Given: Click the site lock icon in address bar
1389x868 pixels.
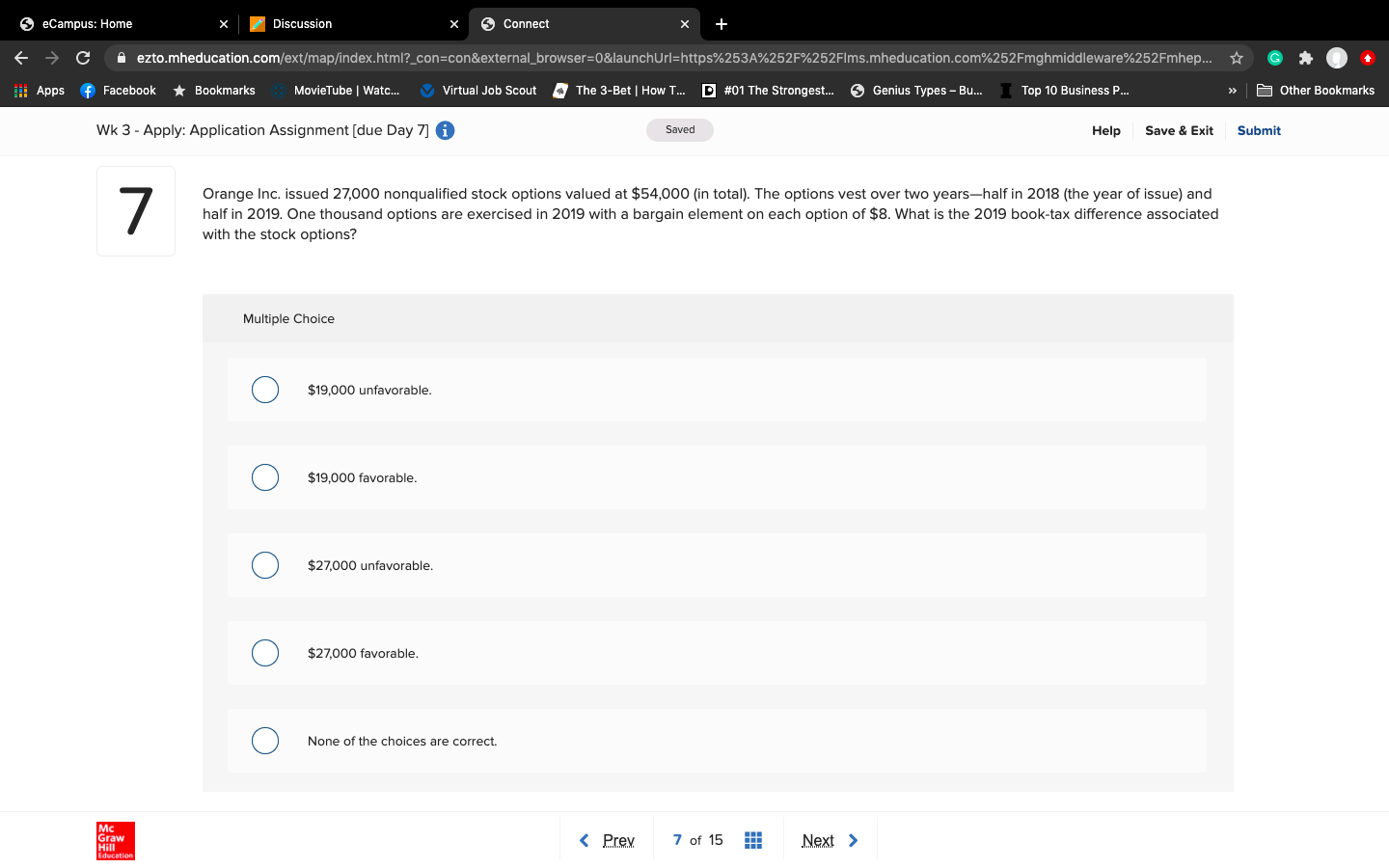Looking at the screenshot, I should 121,58.
